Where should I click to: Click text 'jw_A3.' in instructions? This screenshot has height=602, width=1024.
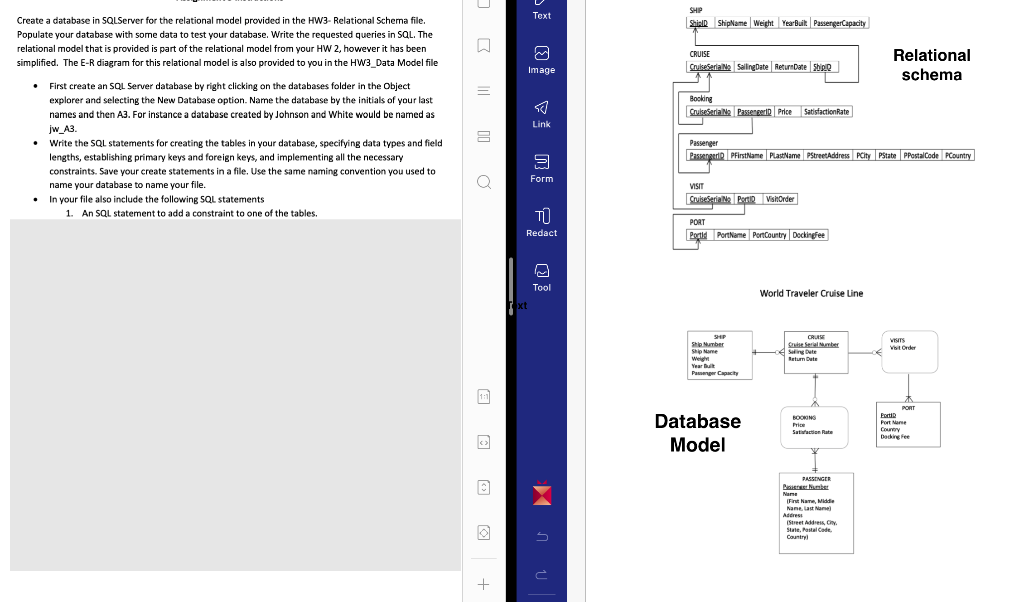pos(63,129)
